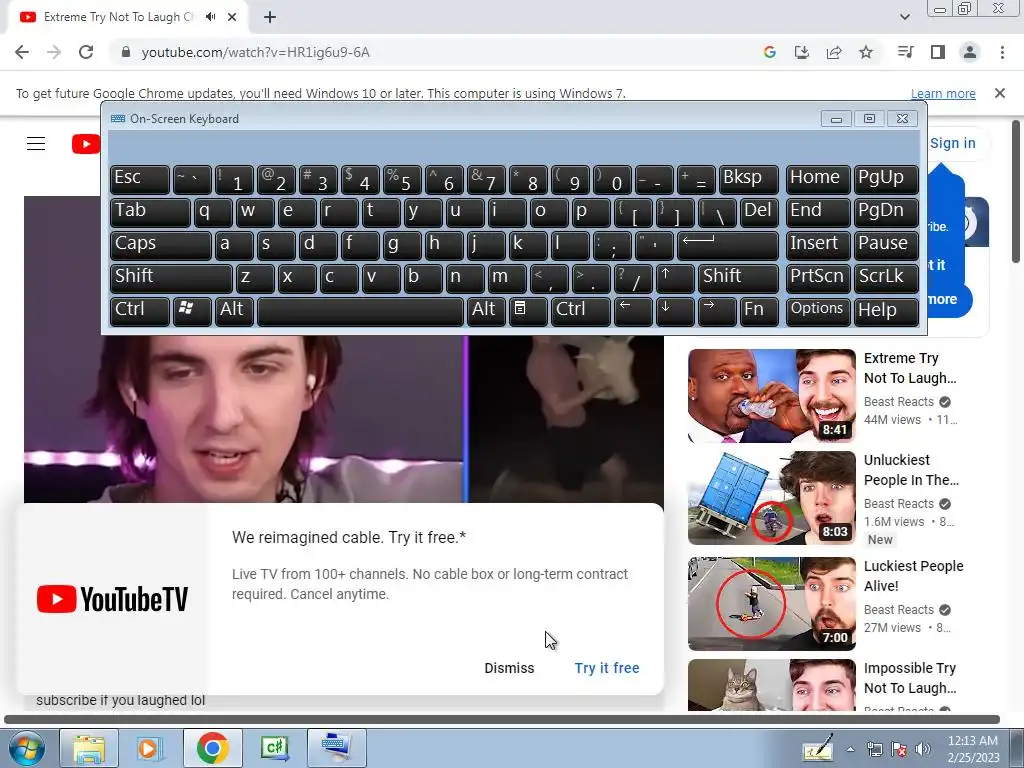1024x768 pixels.
Task: Open Windows Explorer from the taskbar
Action: pyautogui.click(x=89, y=748)
